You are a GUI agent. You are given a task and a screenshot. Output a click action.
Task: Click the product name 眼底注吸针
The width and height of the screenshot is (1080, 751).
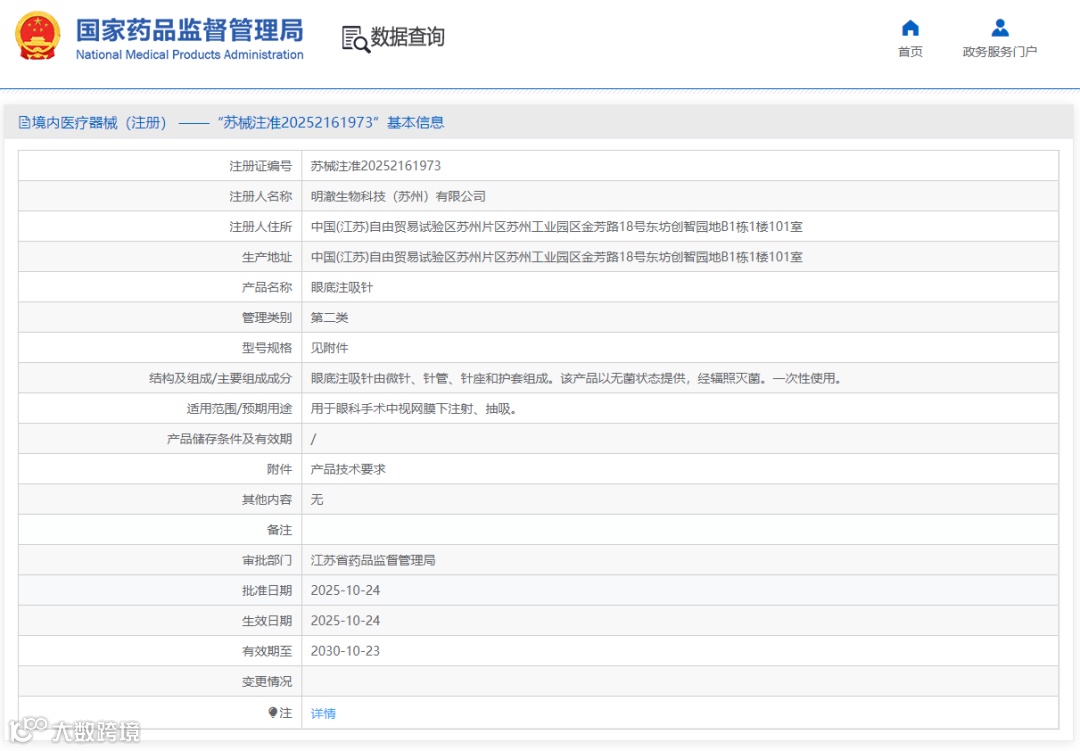(x=342, y=287)
